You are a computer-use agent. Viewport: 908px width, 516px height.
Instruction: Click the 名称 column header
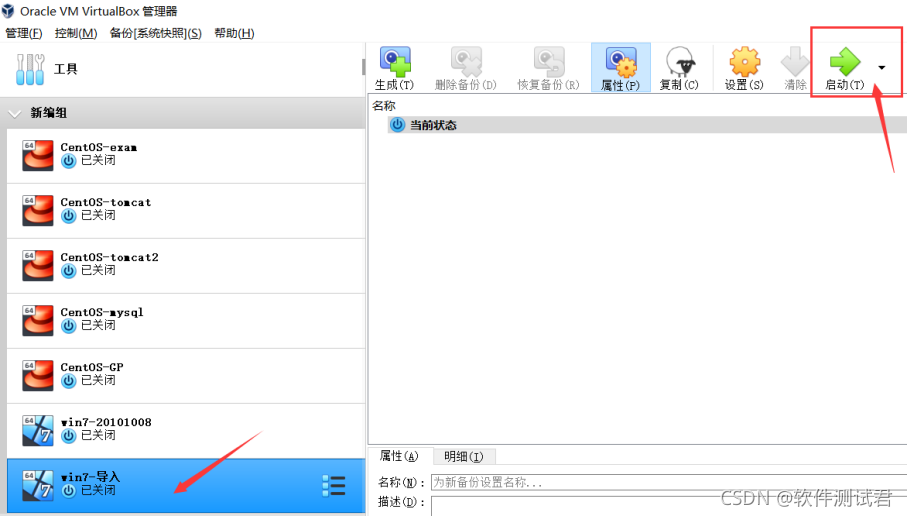click(x=384, y=105)
